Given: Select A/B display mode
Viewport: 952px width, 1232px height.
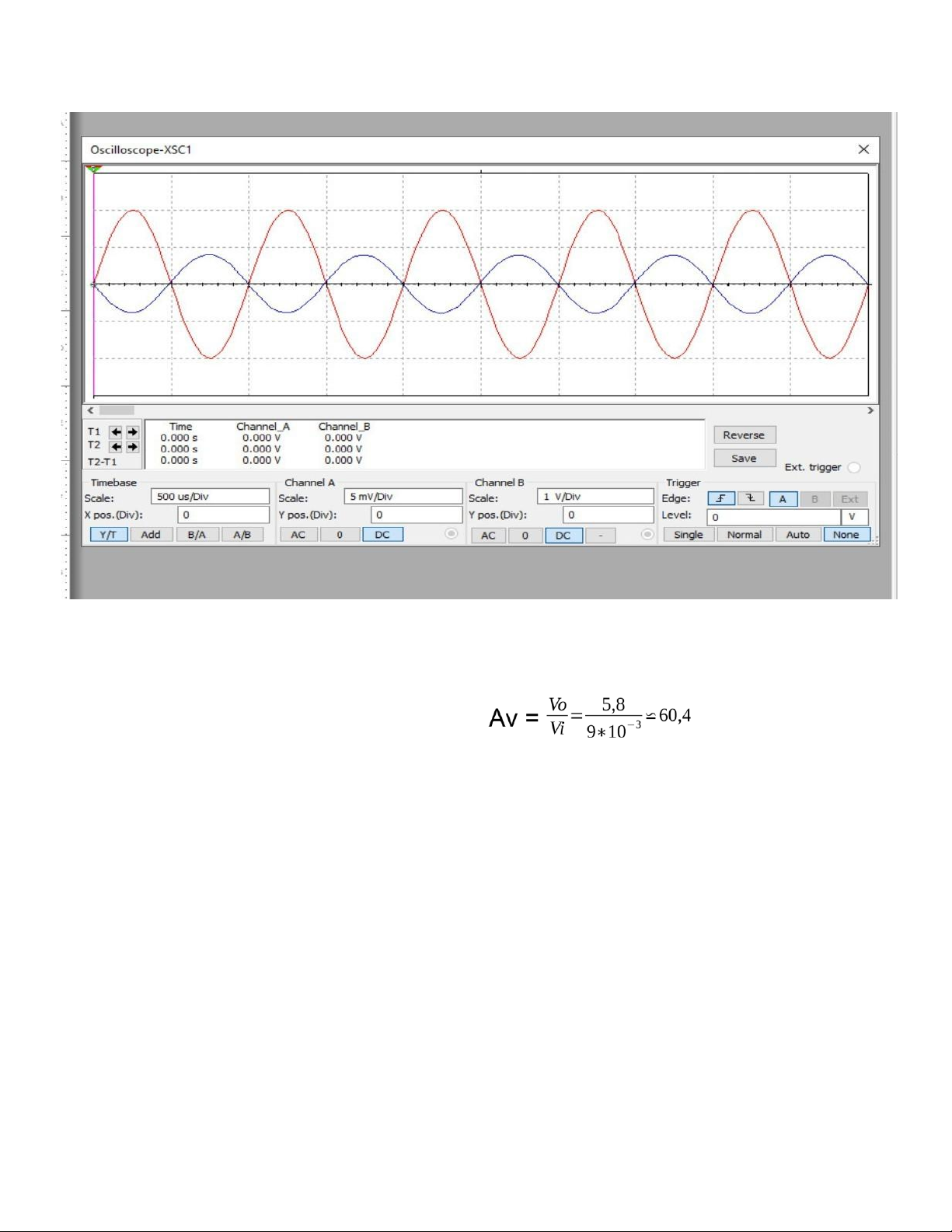Looking at the screenshot, I should (x=242, y=535).
